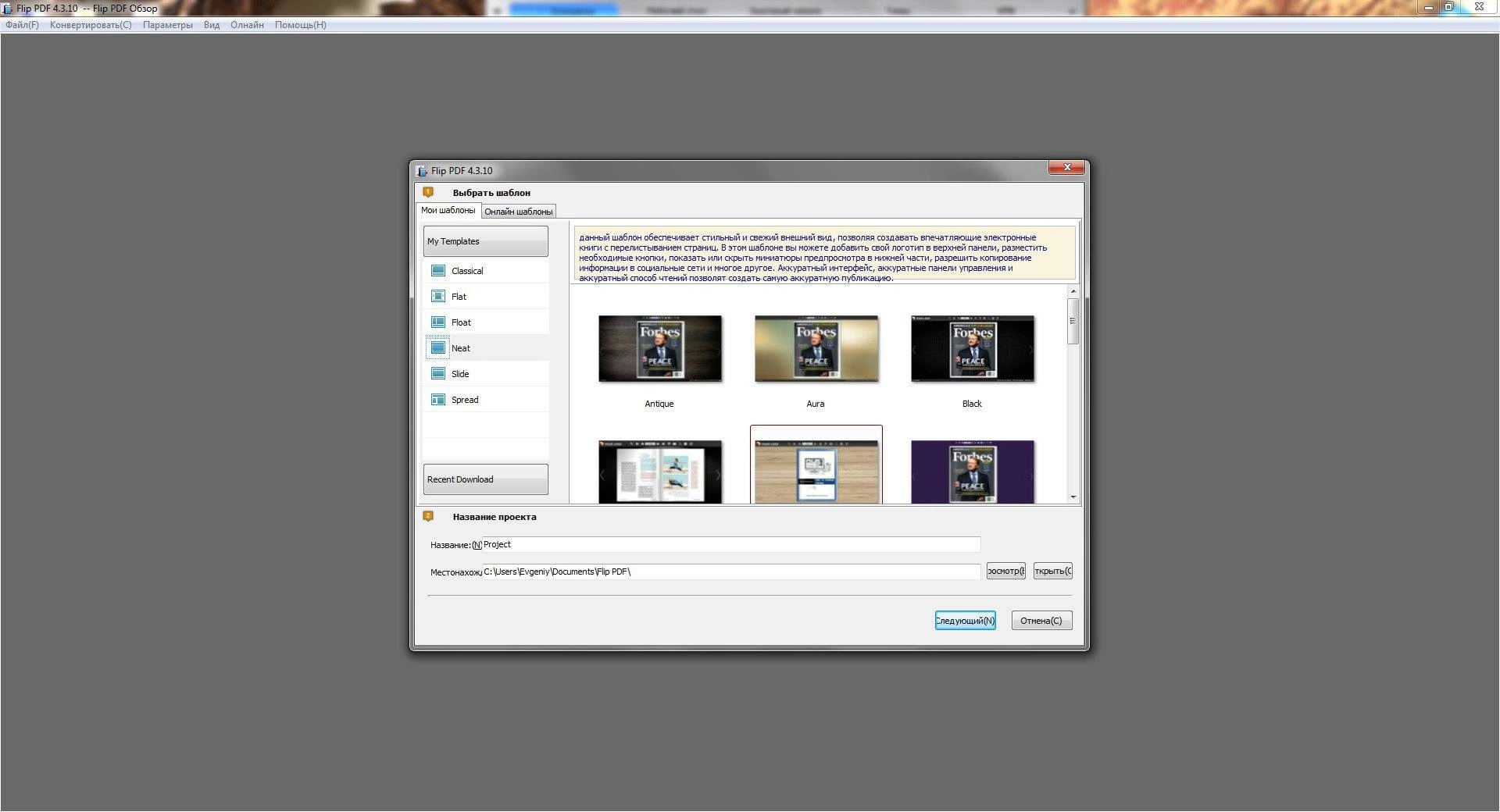Open the Конвертировать(C) menu
The image size is (1500, 812).
(x=91, y=25)
